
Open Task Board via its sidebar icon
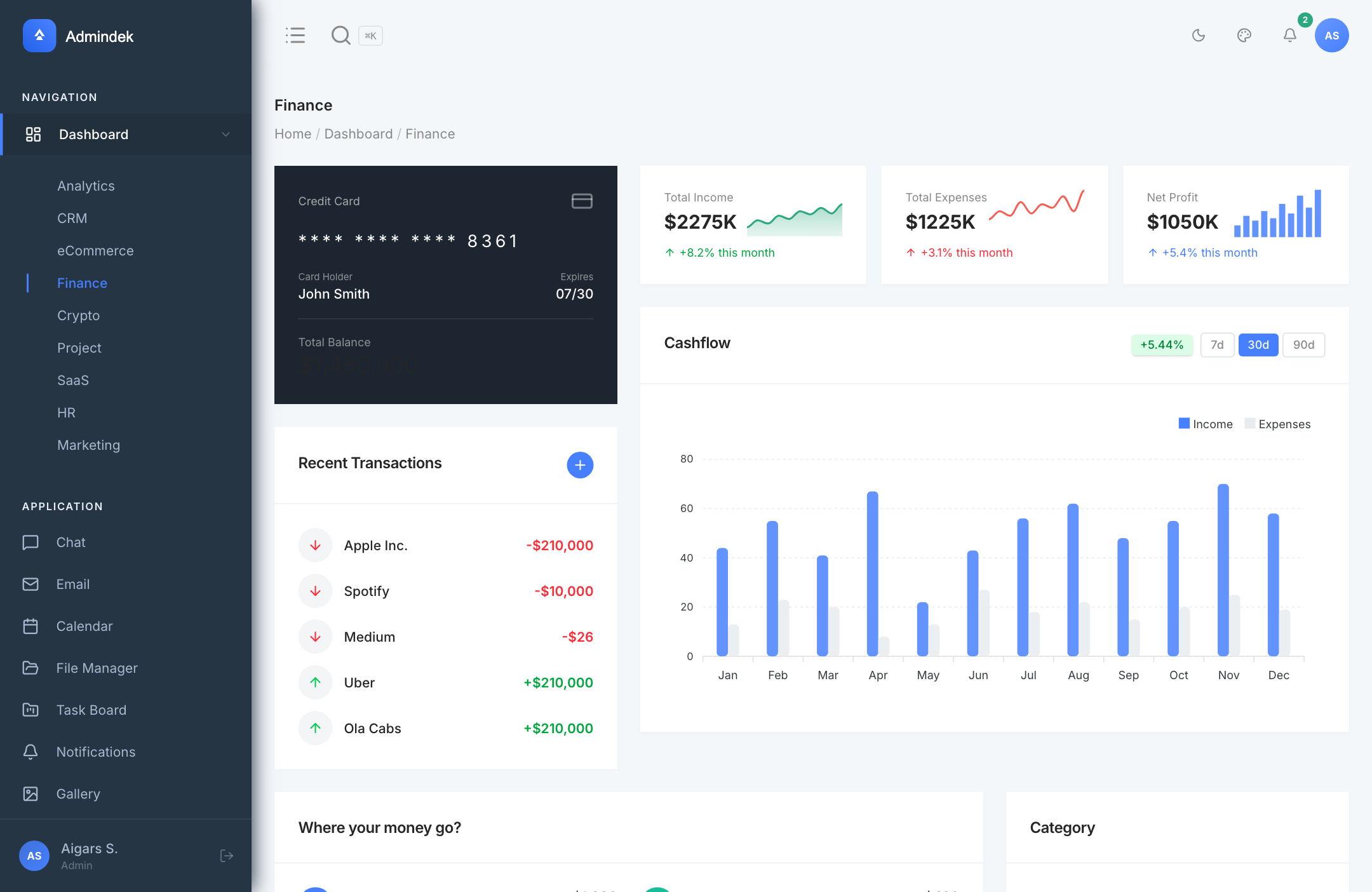point(31,710)
